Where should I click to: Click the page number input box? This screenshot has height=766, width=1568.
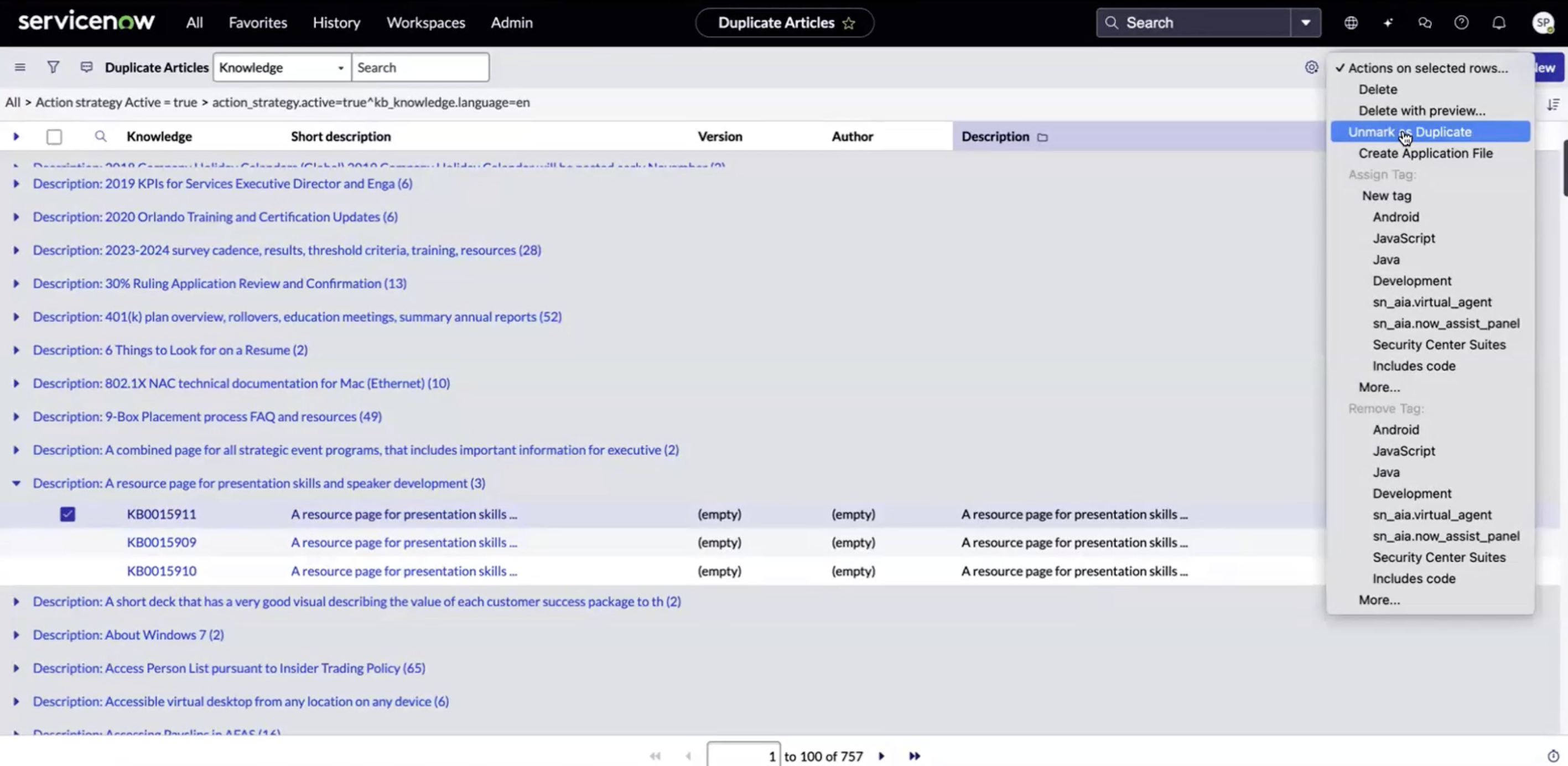click(743, 755)
